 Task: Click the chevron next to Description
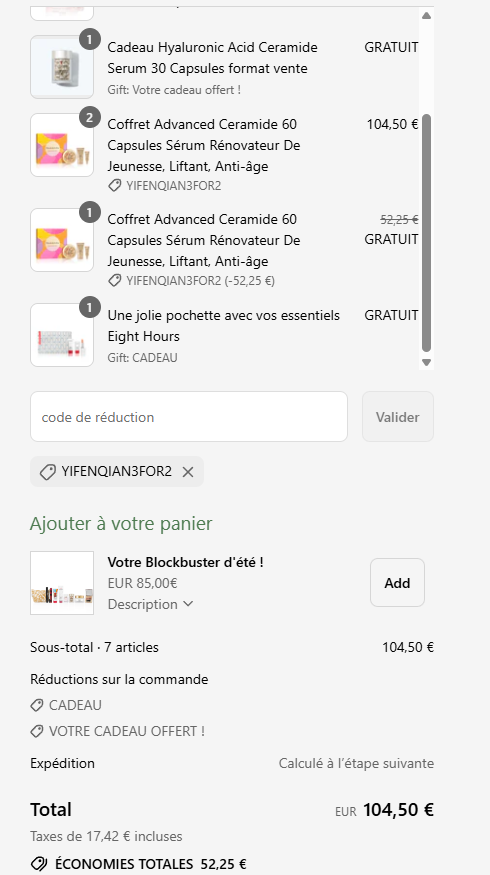[188, 604]
